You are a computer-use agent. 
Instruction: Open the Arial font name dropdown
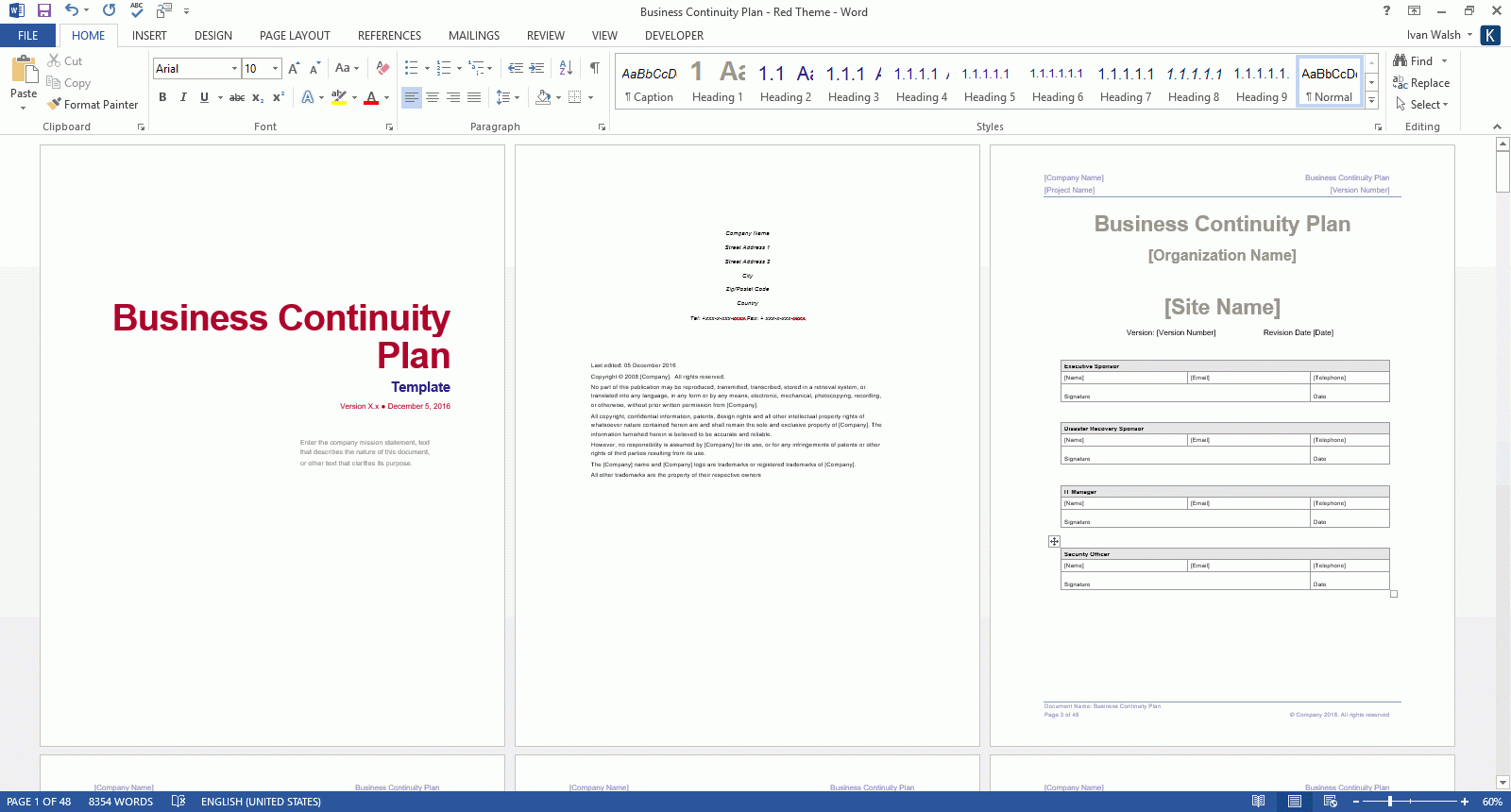[x=234, y=69]
